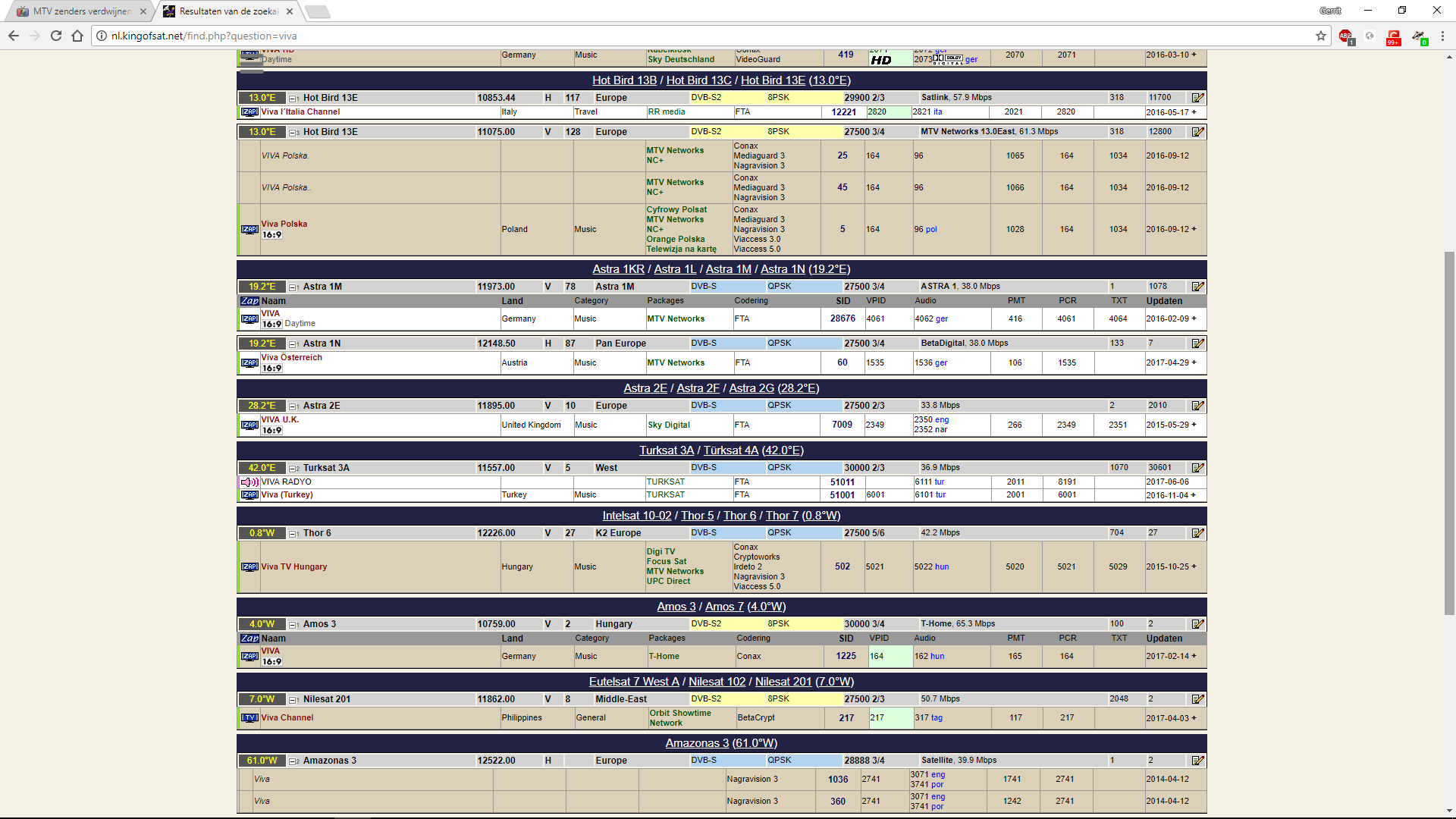Viewport: 1456px width, 819px height.
Task: Click the edit icon for Hot Bird 13E 10853.44
Action: pos(1197,98)
